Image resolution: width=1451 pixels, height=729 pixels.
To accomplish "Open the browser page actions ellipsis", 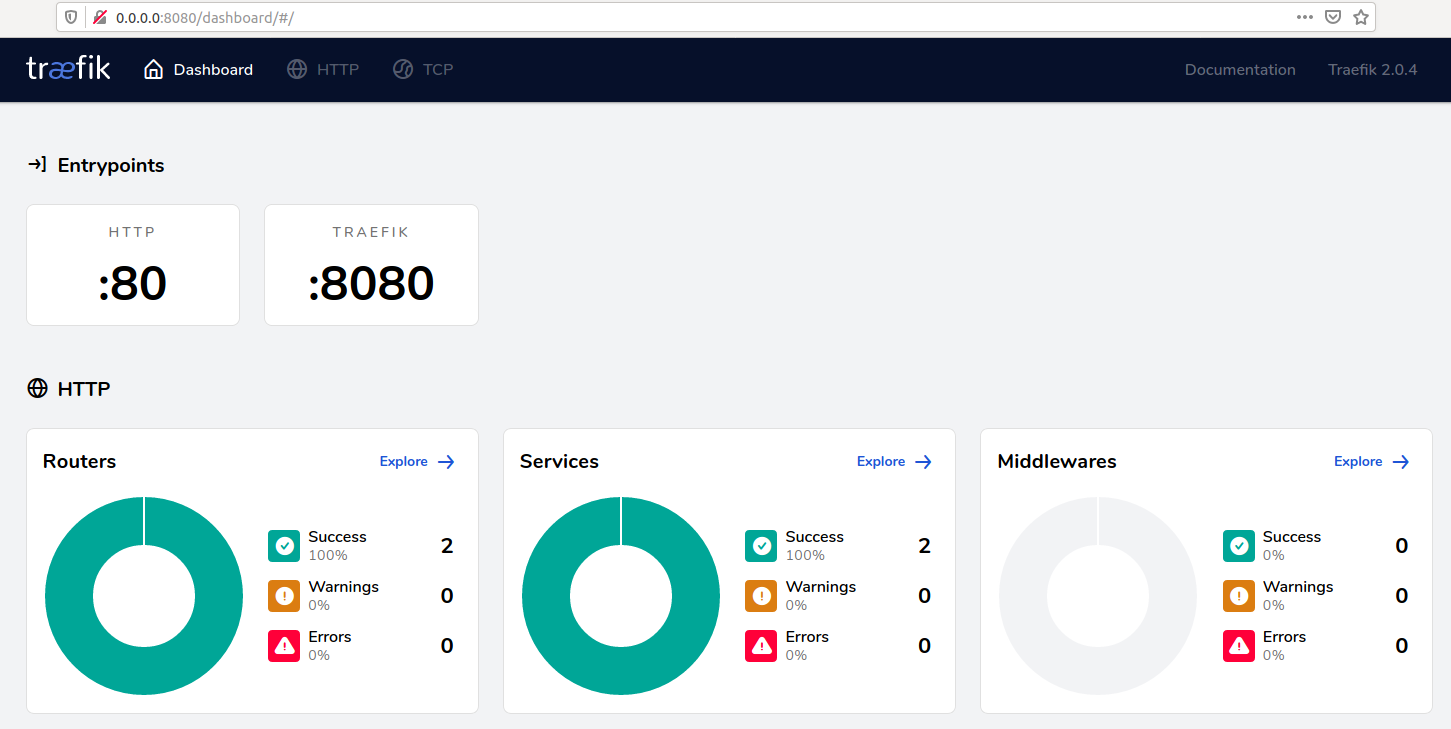I will (1305, 17).
